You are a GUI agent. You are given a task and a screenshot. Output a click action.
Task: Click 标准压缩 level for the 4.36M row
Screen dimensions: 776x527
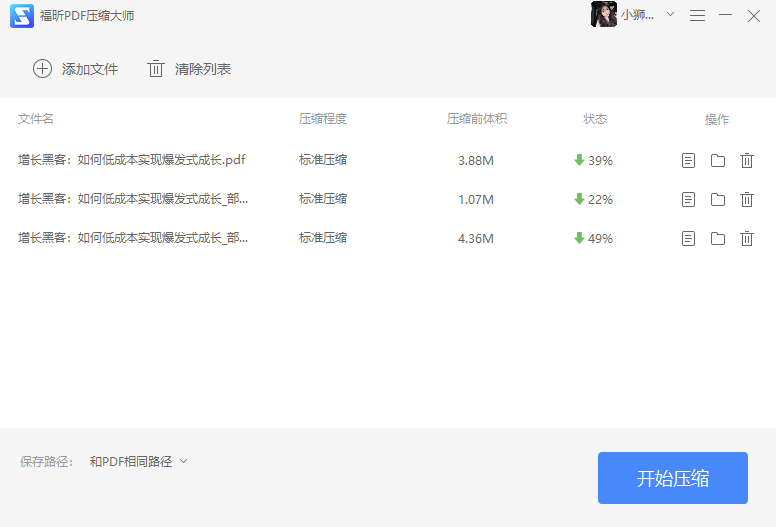323,238
